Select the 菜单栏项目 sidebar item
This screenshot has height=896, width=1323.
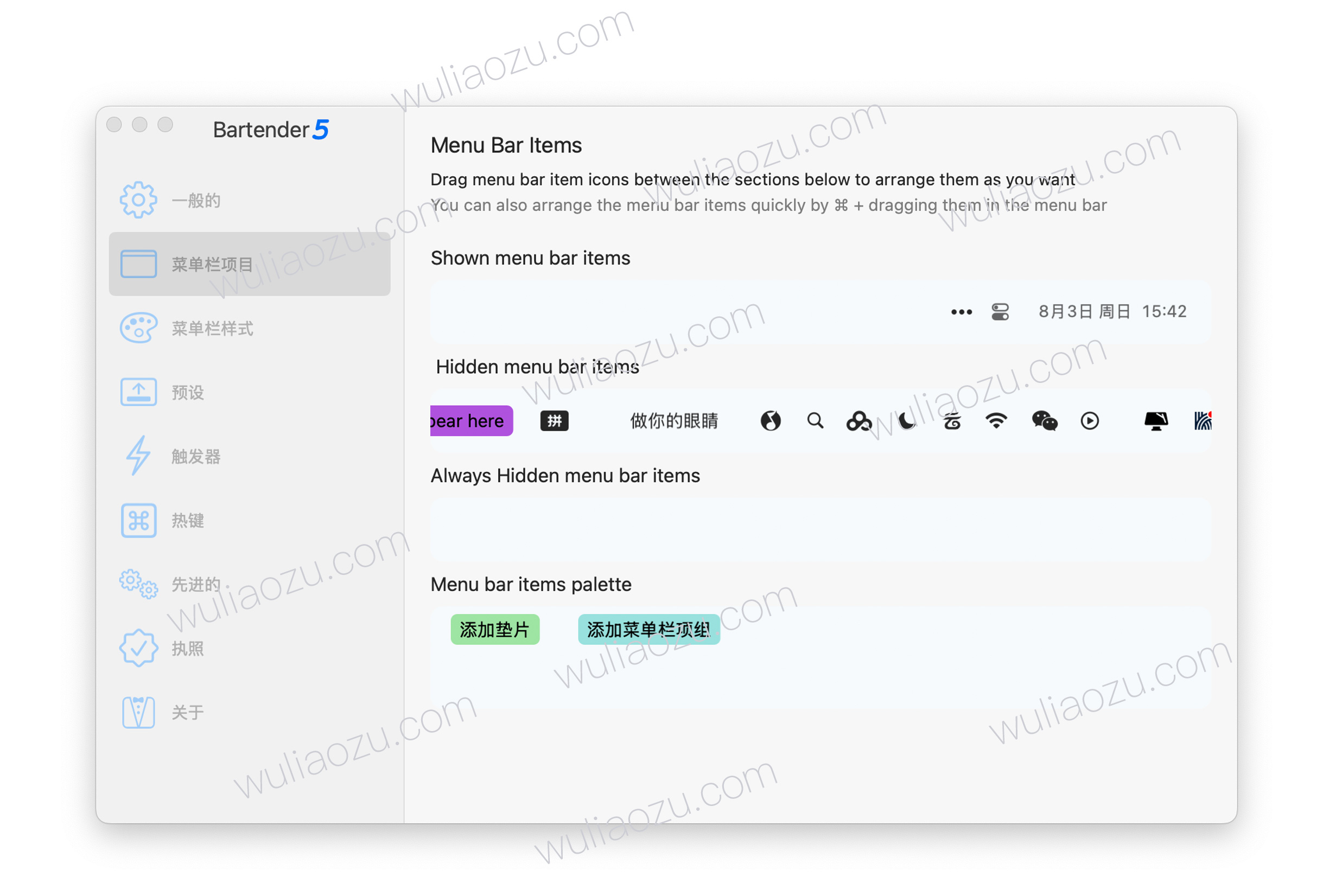pos(249,264)
